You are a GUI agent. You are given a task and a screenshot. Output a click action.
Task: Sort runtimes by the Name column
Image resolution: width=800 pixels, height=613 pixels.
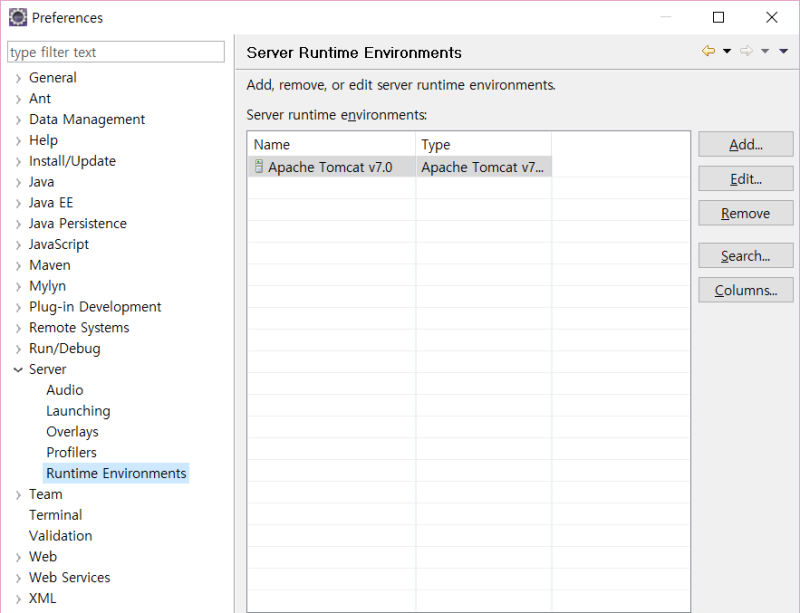[x=331, y=145]
